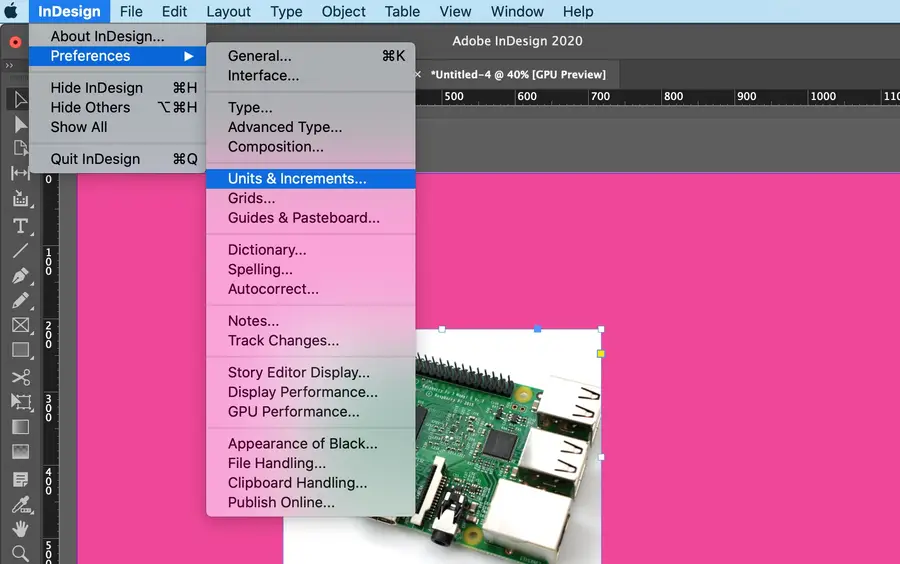This screenshot has width=900, height=564.
Task: Select the Type tool in toolbar
Action: [20, 226]
